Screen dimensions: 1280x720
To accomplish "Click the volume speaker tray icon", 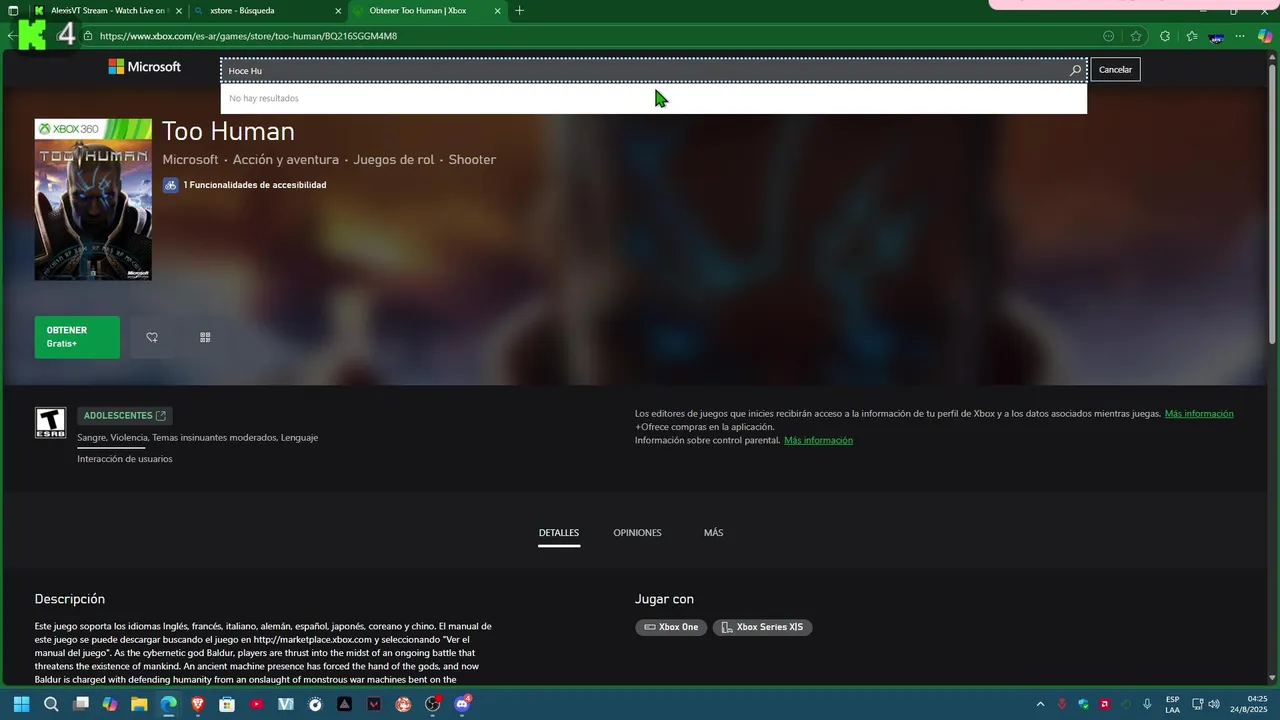I will click(1214, 704).
